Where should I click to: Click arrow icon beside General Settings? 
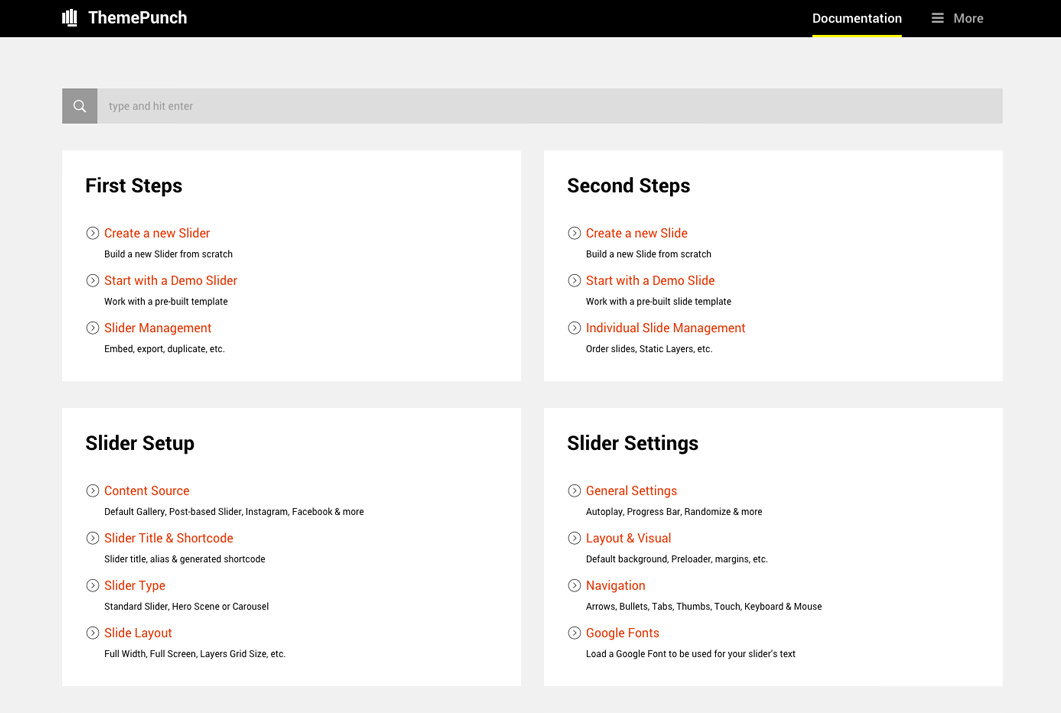coord(574,491)
